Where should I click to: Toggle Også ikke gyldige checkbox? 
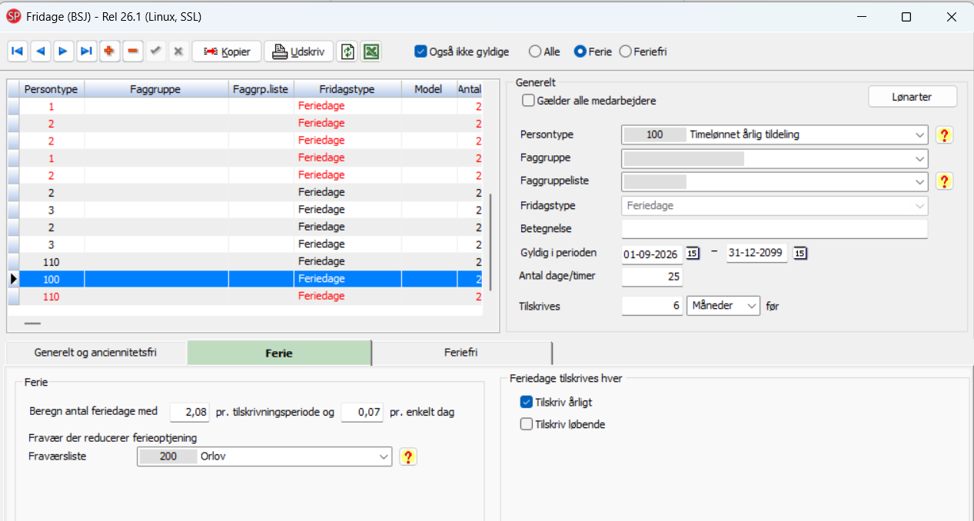pos(421,52)
